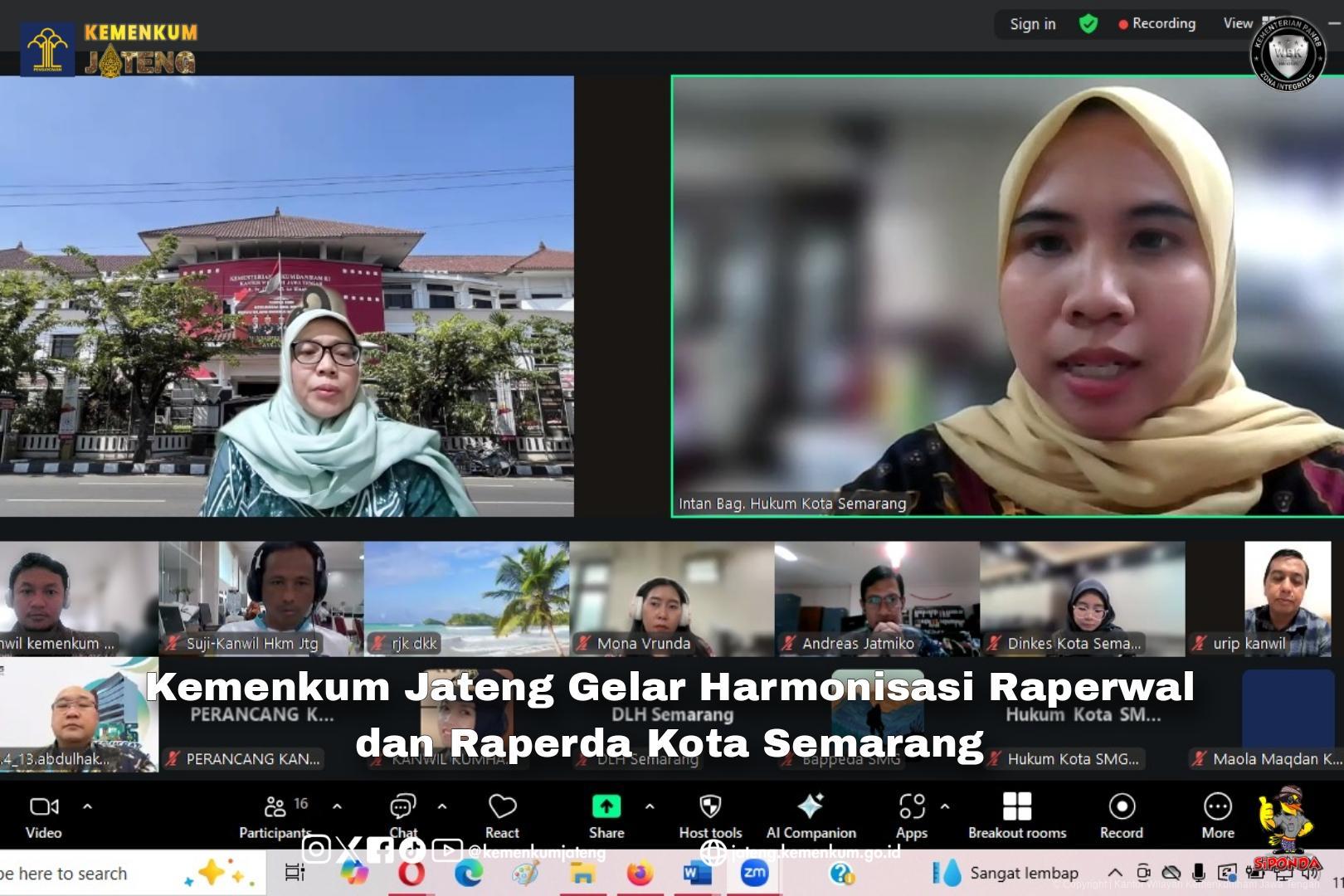This screenshot has width=1344, height=896.
Task: Open the React emoji menu
Action: (502, 816)
